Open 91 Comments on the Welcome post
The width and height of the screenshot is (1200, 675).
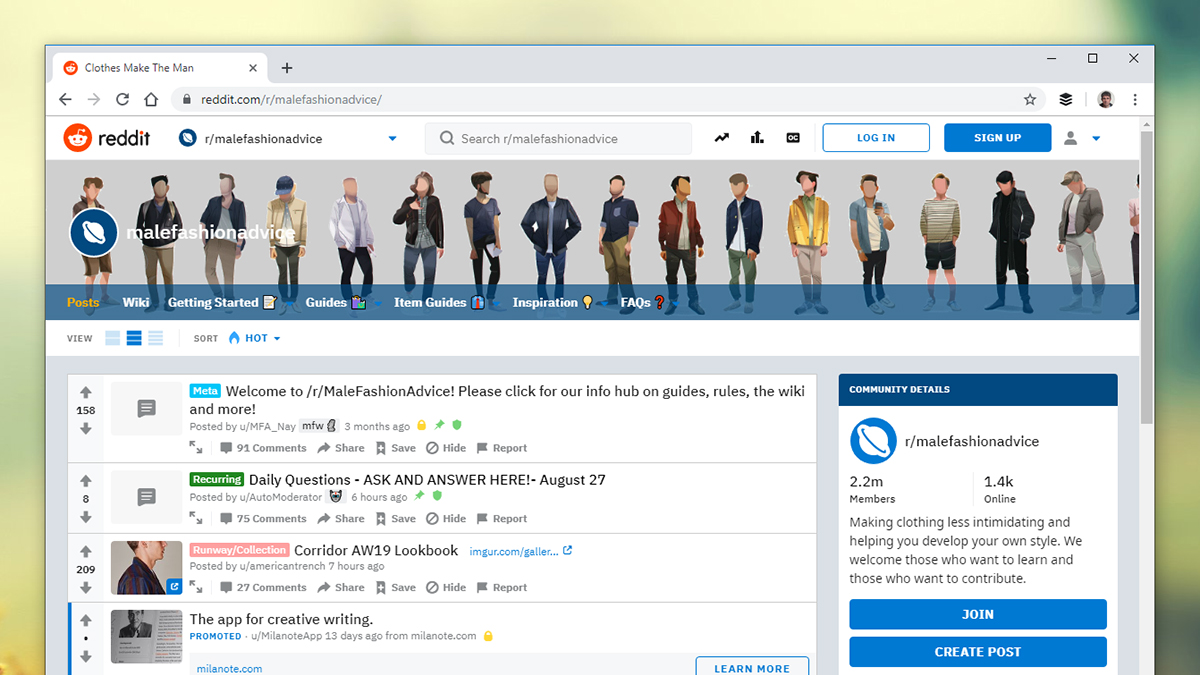click(263, 448)
